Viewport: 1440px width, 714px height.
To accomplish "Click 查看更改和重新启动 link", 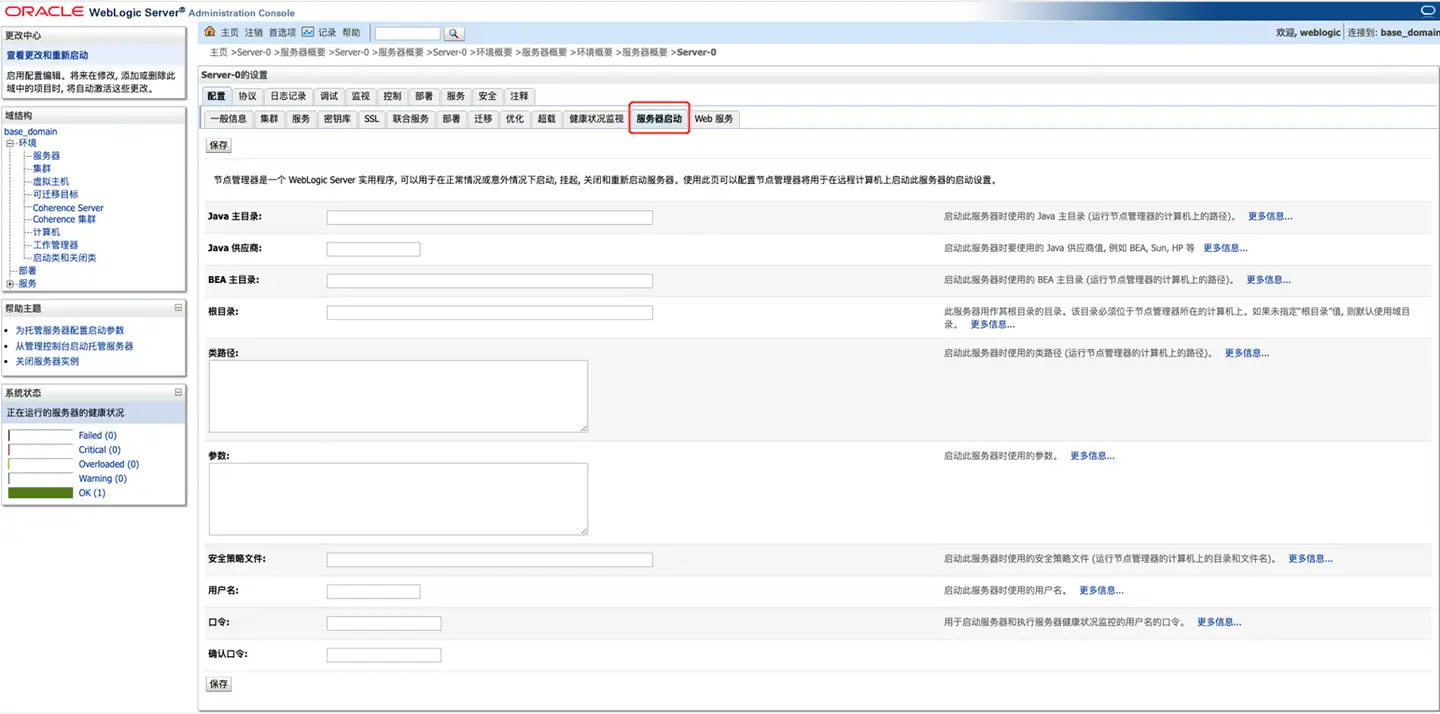I will pos(47,56).
